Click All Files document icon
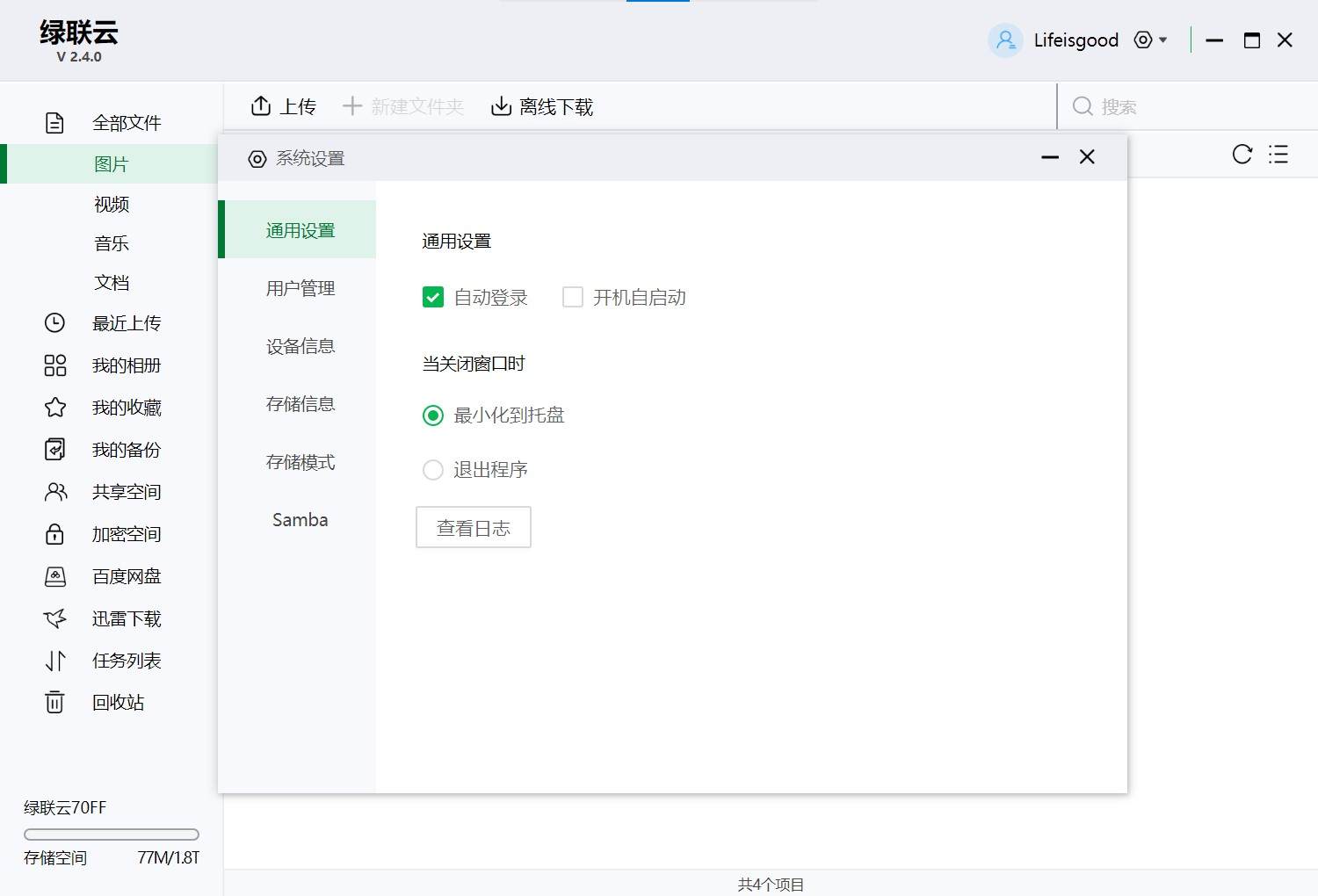This screenshot has height=896, width=1318. pos(54,123)
